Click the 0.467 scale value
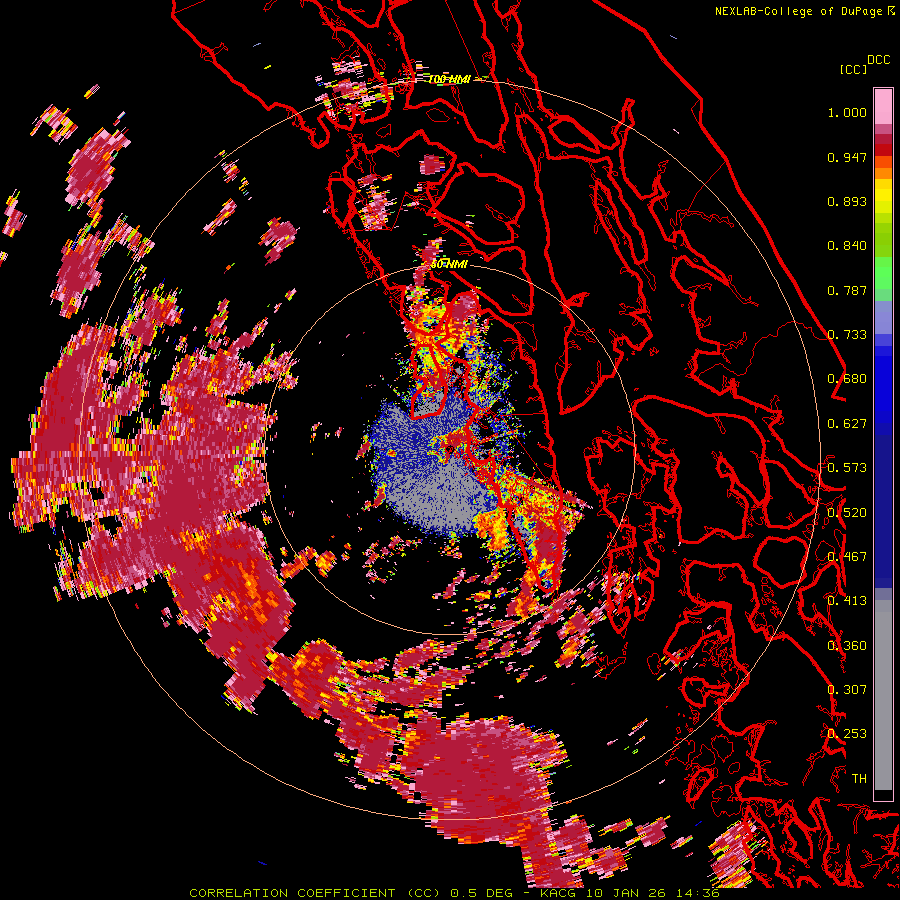This screenshot has height=900, width=900. tap(847, 557)
